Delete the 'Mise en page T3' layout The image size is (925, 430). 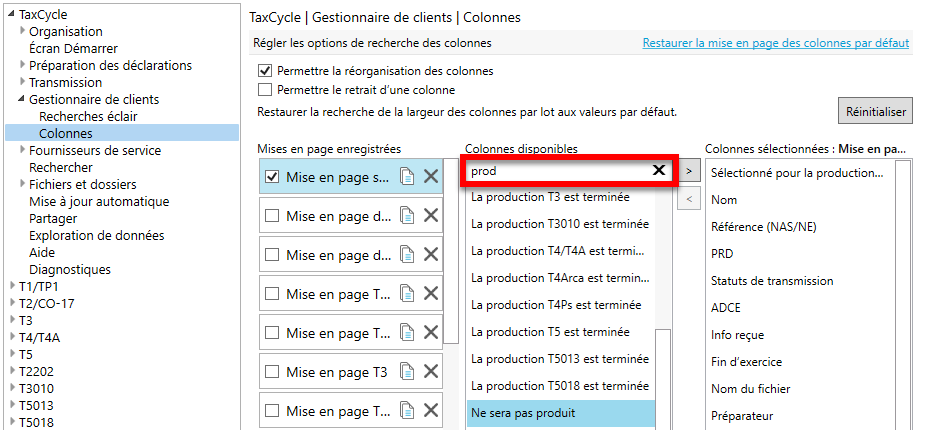[431, 372]
